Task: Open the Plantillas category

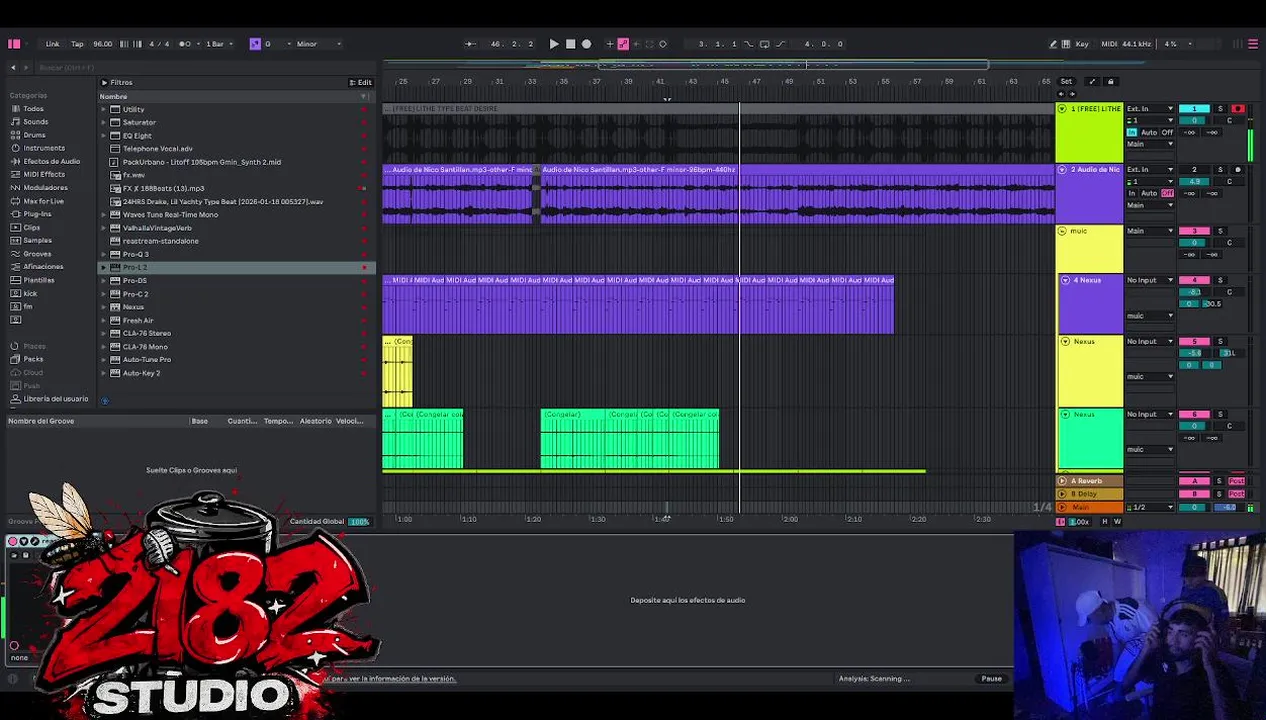Action: point(39,280)
